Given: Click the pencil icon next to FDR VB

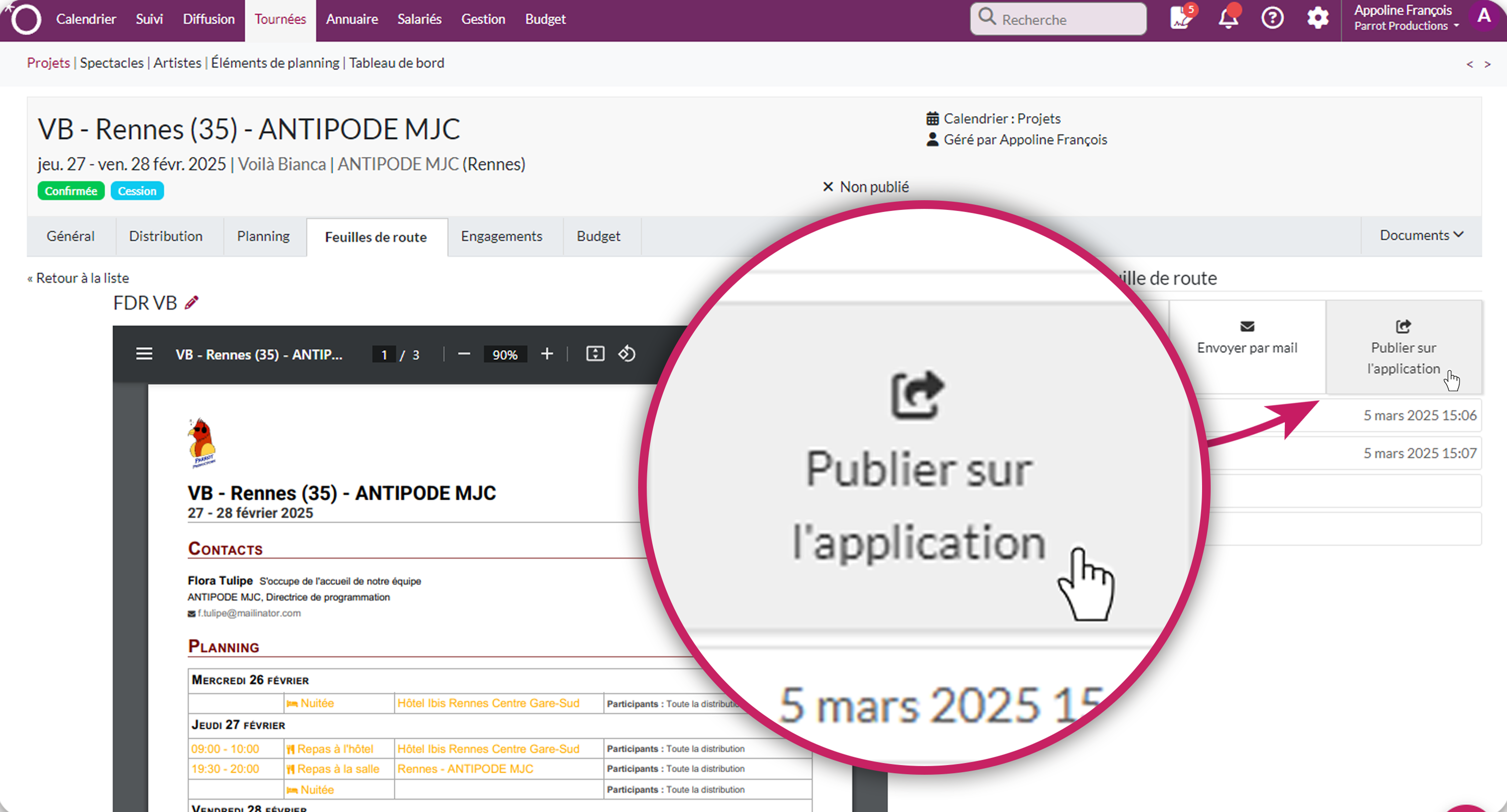Looking at the screenshot, I should 192,303.
